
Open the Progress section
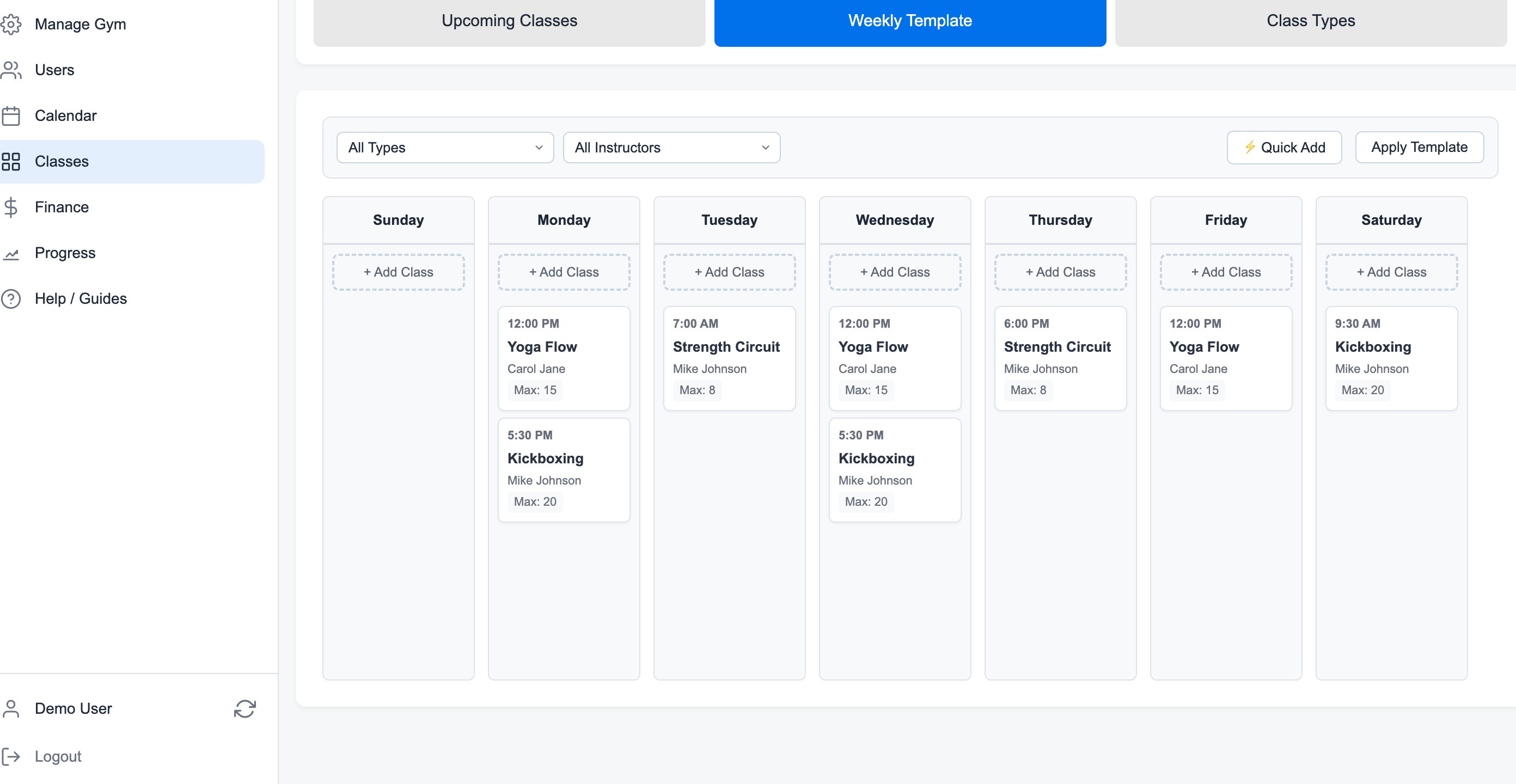point(132,253)
